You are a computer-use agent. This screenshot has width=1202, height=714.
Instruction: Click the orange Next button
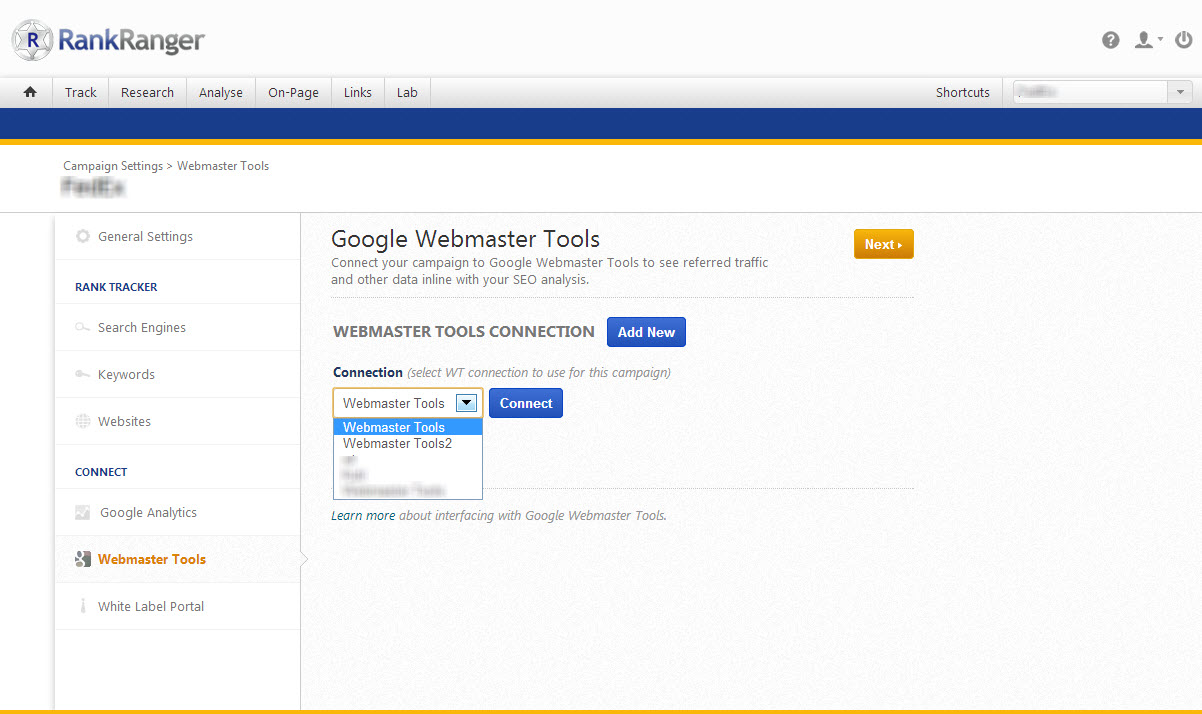point(883,244)
